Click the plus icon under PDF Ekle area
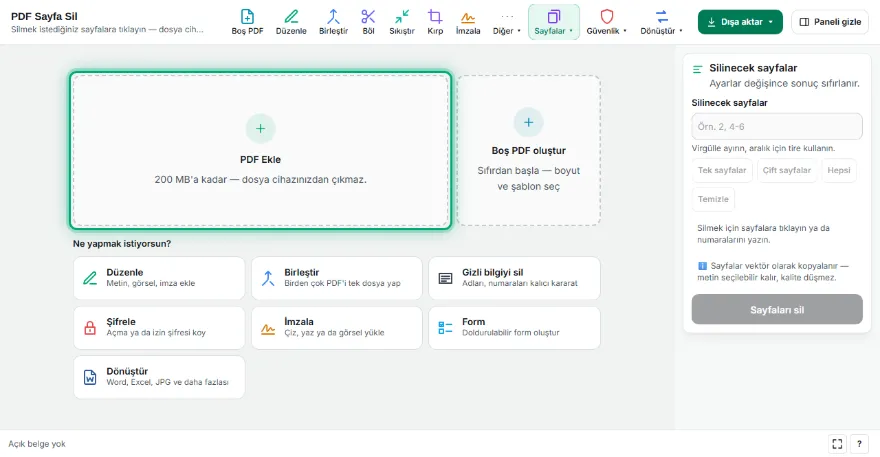The image size is (880, 457). coord(260,129)
